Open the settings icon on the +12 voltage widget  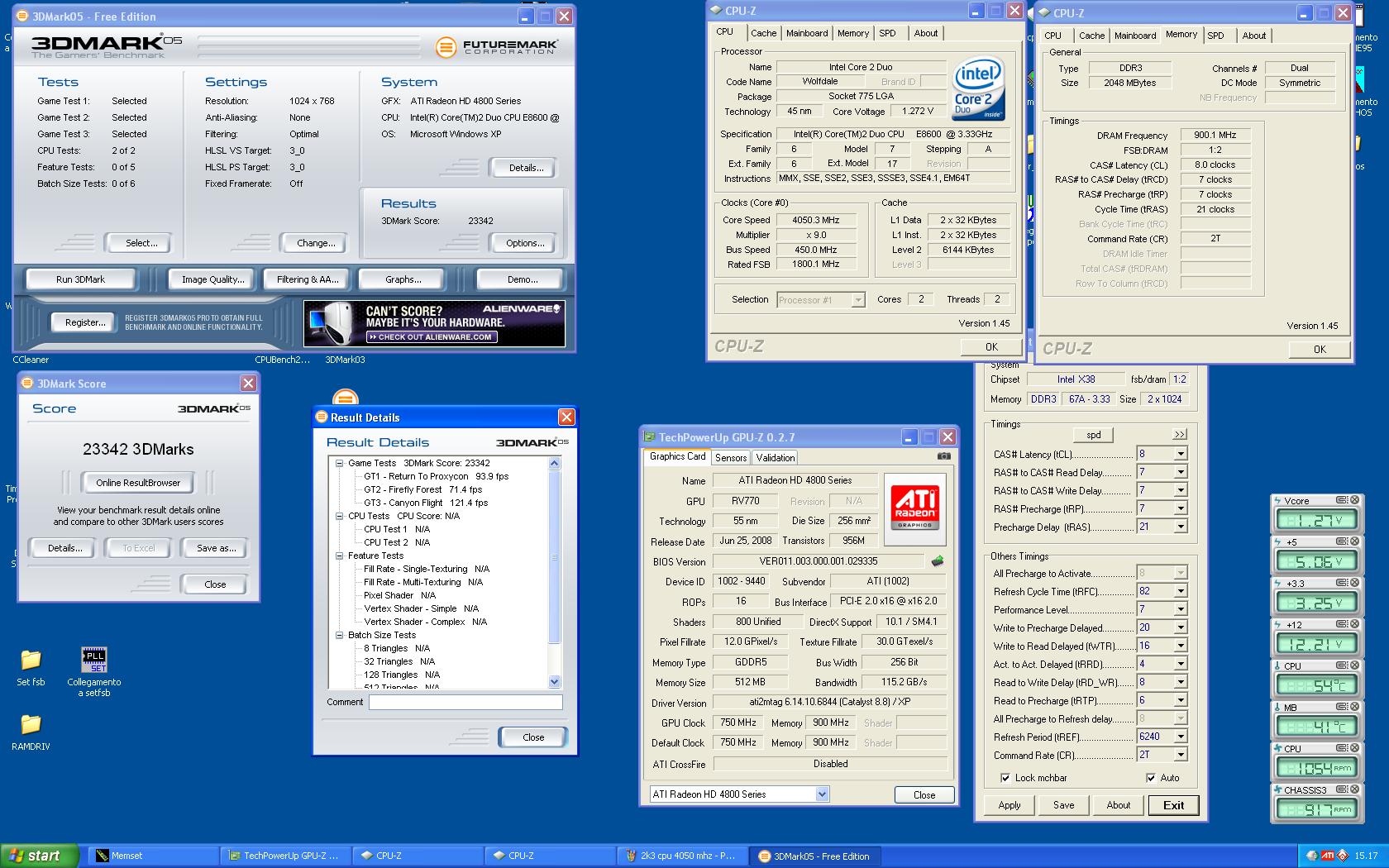pyautogui.click(x=1343, y=624)
